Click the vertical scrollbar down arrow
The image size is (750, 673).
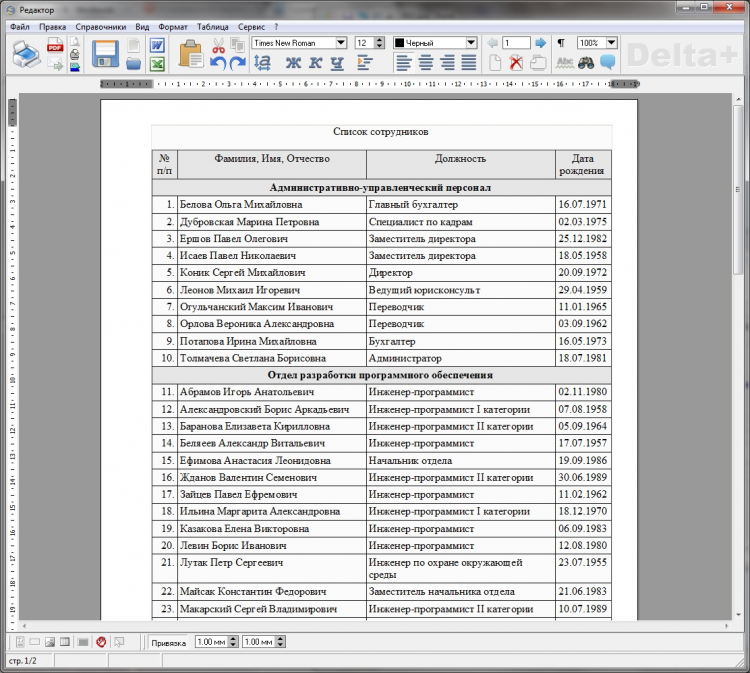click(738, 614)
